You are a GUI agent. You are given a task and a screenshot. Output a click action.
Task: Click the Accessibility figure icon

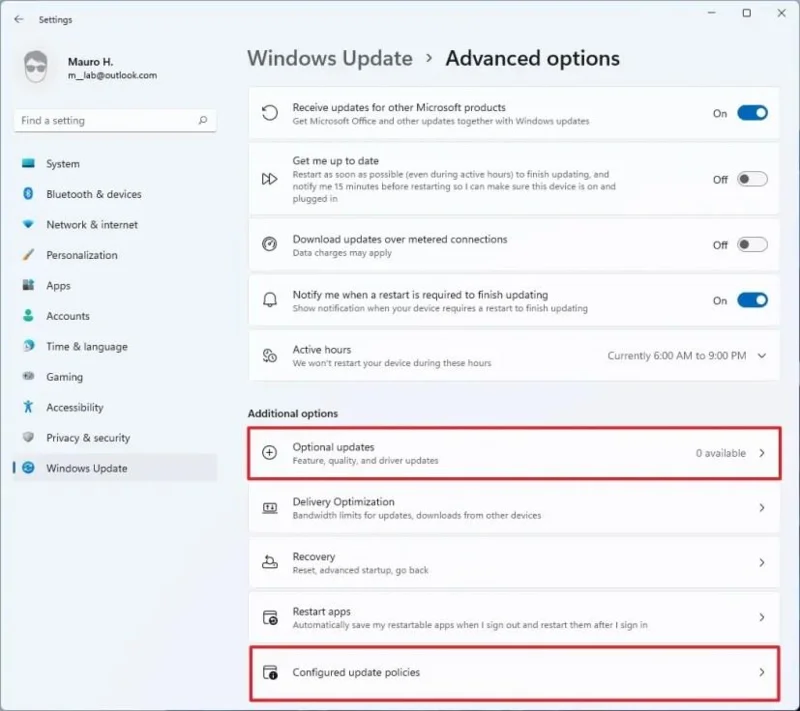coord(29,407)
